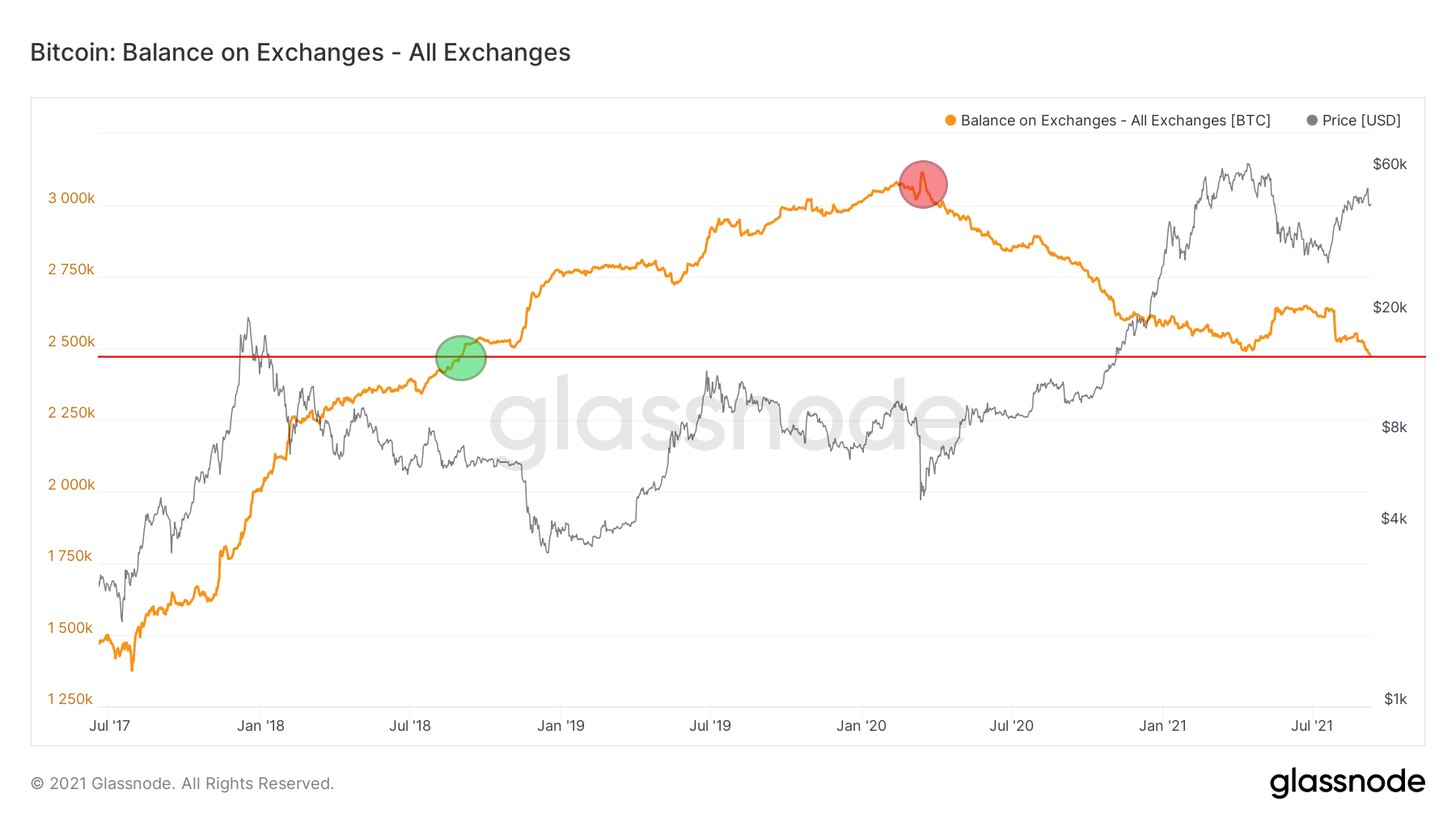The height and width of the screenshot is (819, 1456).
Task: Click the Jul '17 x-axis label
Action: [x=109, y=726]
